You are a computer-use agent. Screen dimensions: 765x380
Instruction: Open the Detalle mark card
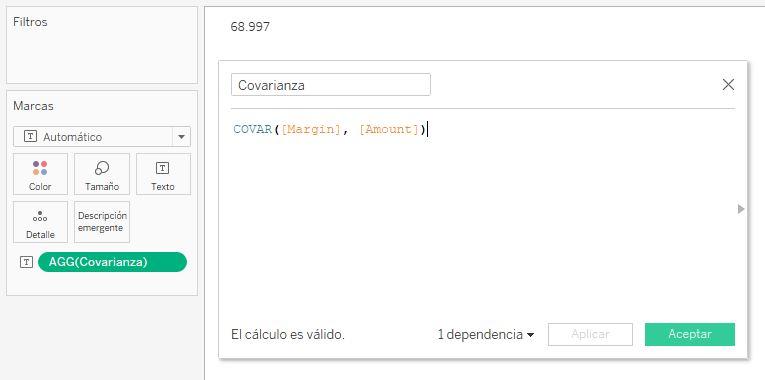[x=40, y=222]
